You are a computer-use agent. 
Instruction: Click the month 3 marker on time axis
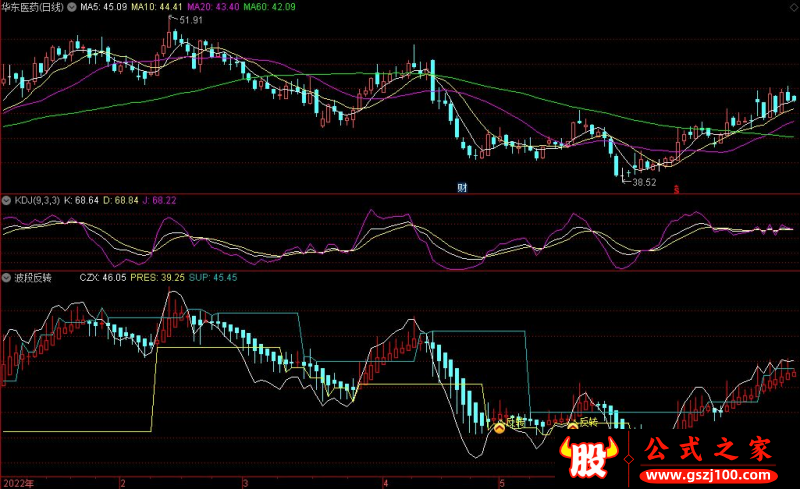coord(245,483)
